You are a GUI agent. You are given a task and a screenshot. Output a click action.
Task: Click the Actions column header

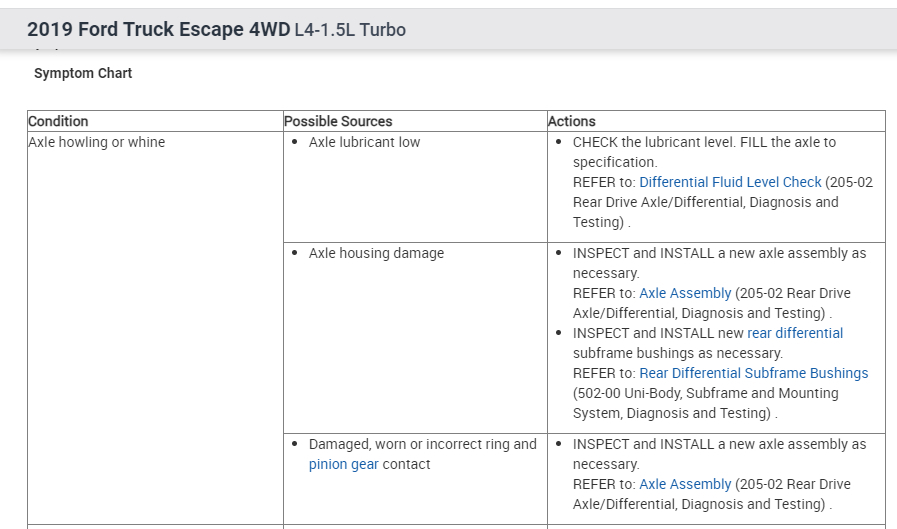pos(572,121)
